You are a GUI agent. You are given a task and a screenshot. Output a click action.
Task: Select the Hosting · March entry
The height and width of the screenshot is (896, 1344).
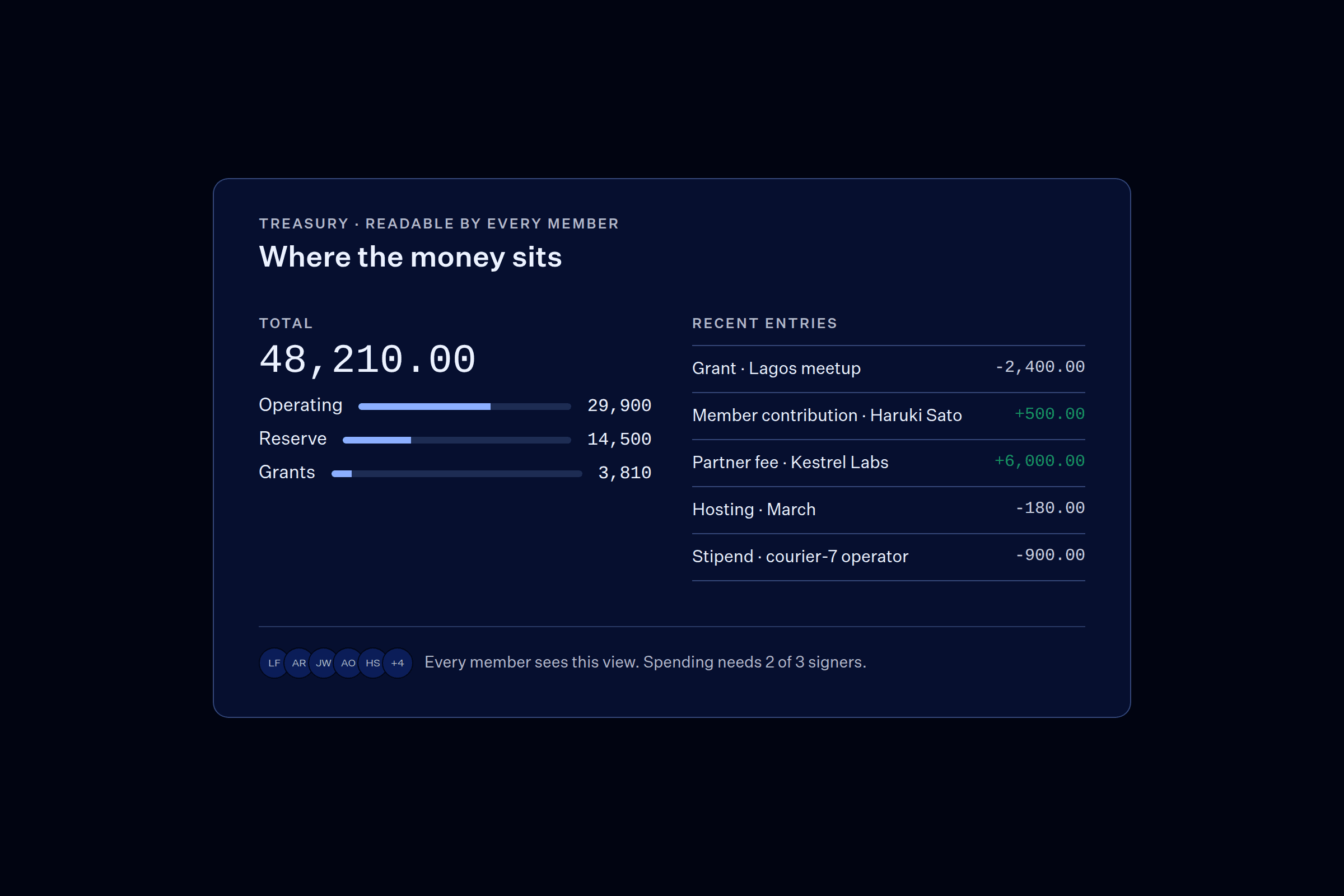889,510
